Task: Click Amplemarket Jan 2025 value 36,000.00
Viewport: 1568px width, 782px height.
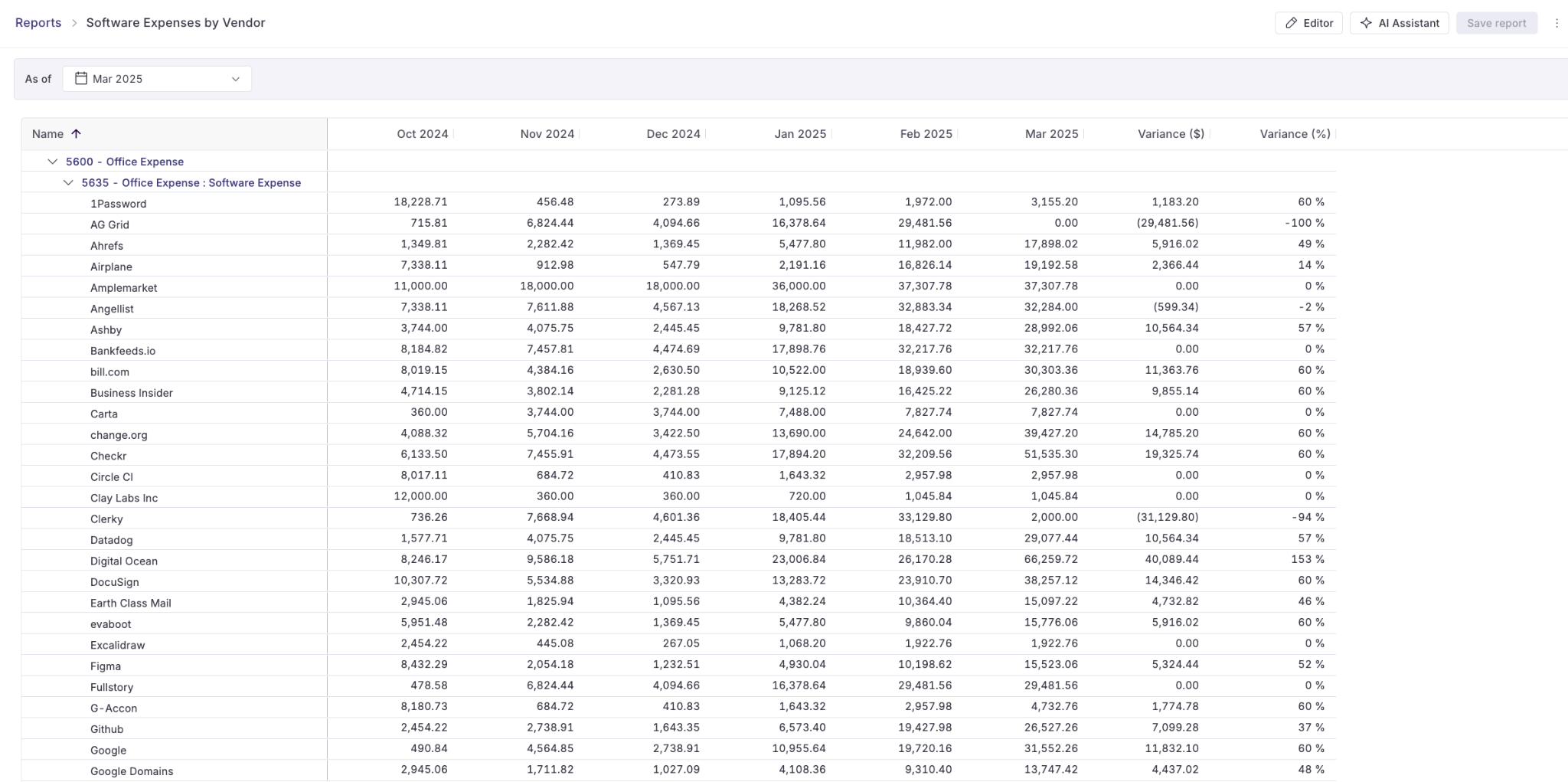Action: click(x=799, y=286)
